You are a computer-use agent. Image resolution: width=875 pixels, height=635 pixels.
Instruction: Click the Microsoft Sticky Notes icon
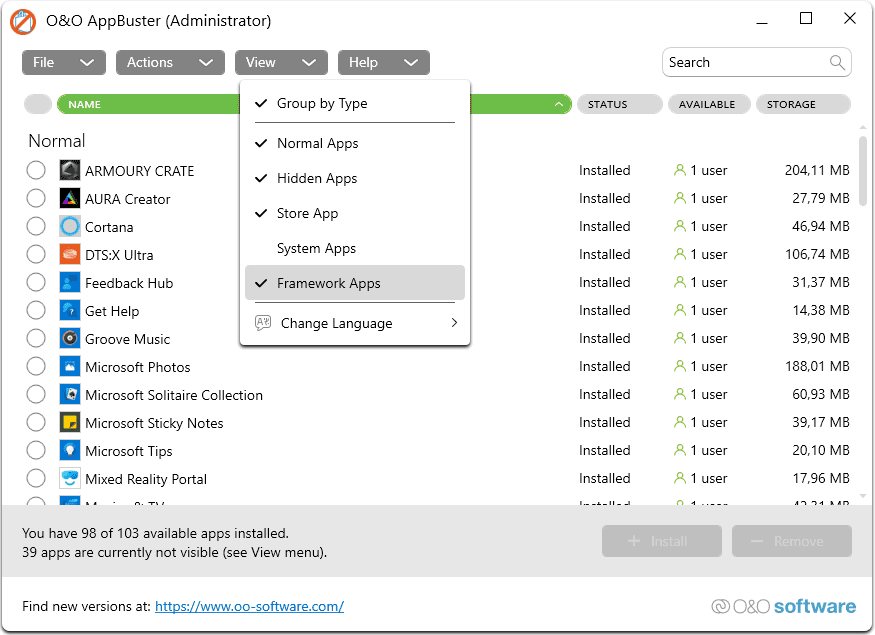[69, 422]
